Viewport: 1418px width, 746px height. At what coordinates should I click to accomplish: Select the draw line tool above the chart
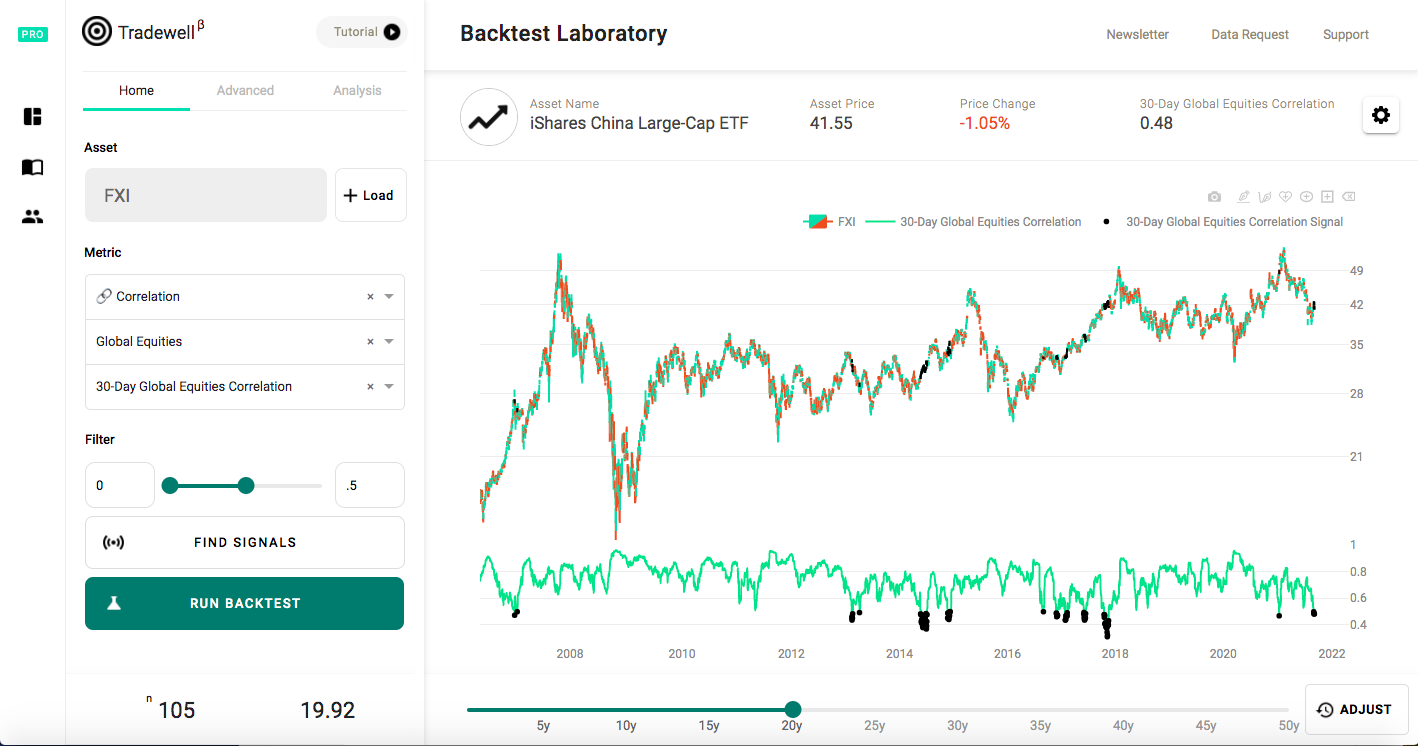point(1243,196)
